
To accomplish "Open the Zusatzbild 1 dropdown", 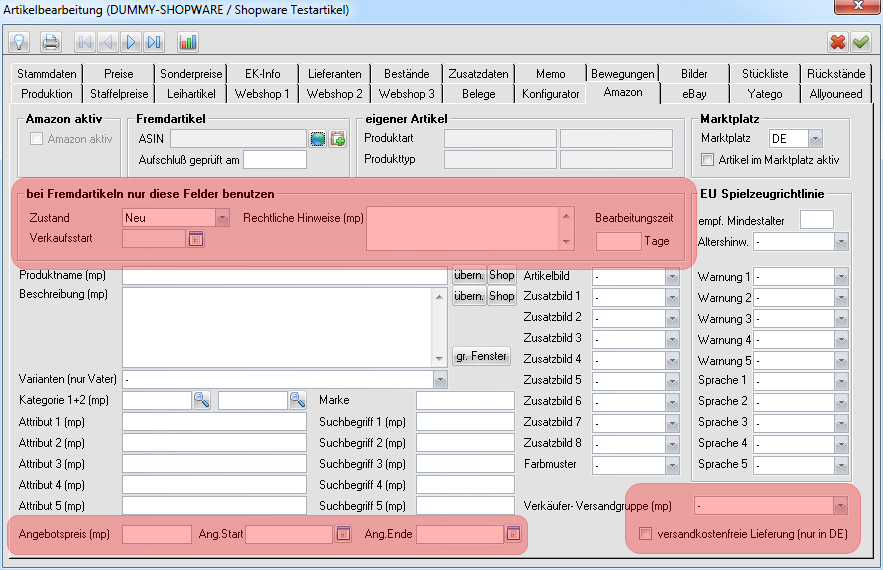I will coord(672,297).
